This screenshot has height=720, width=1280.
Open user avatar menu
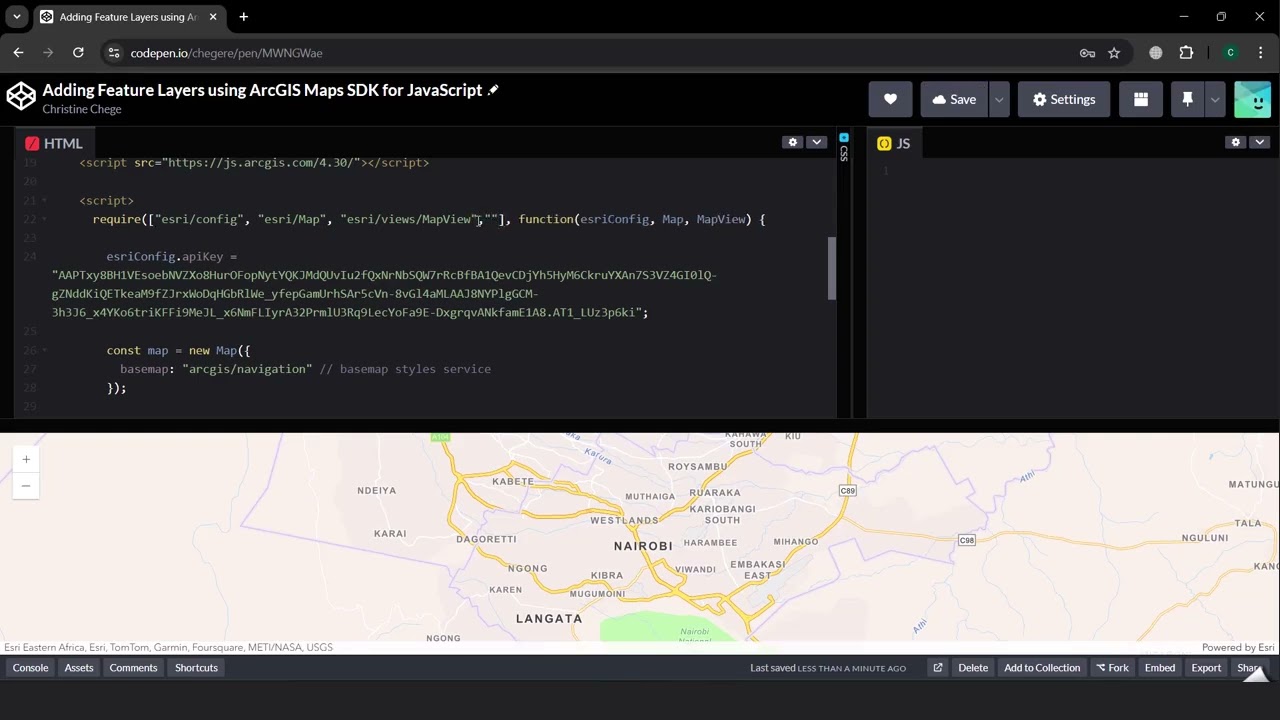point(1252,99)
